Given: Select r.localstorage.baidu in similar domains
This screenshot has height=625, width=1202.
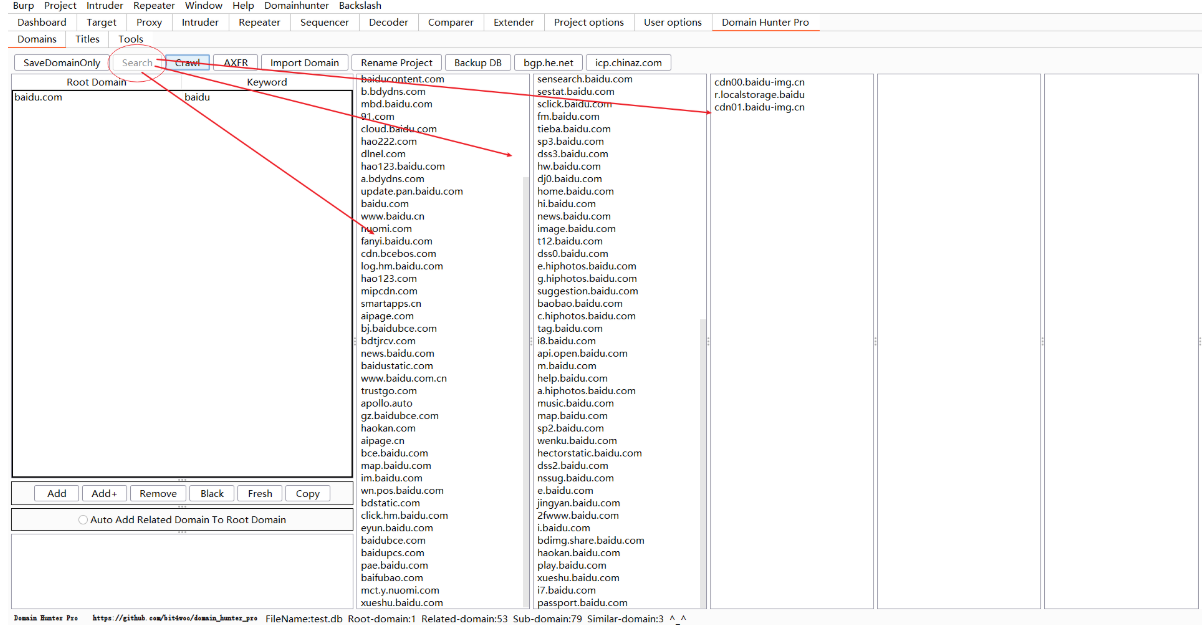Looking at the screenshot, I should tap(759, 95).
